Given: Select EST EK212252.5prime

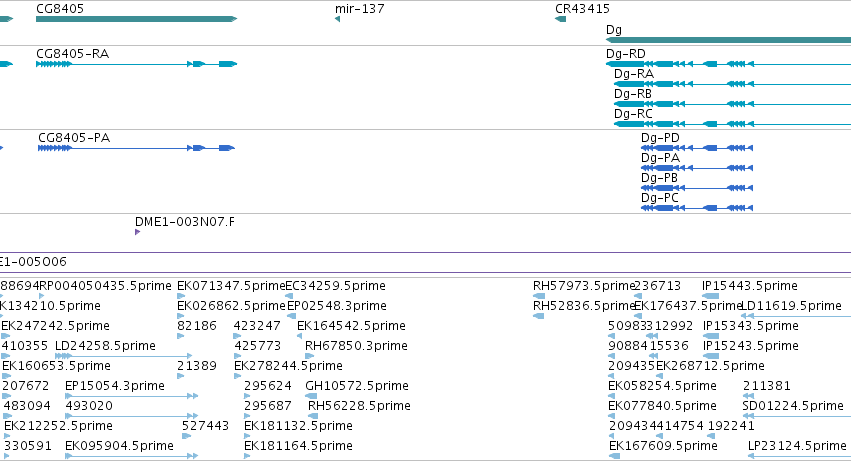Looking at the screenshot, I should 58,427.
